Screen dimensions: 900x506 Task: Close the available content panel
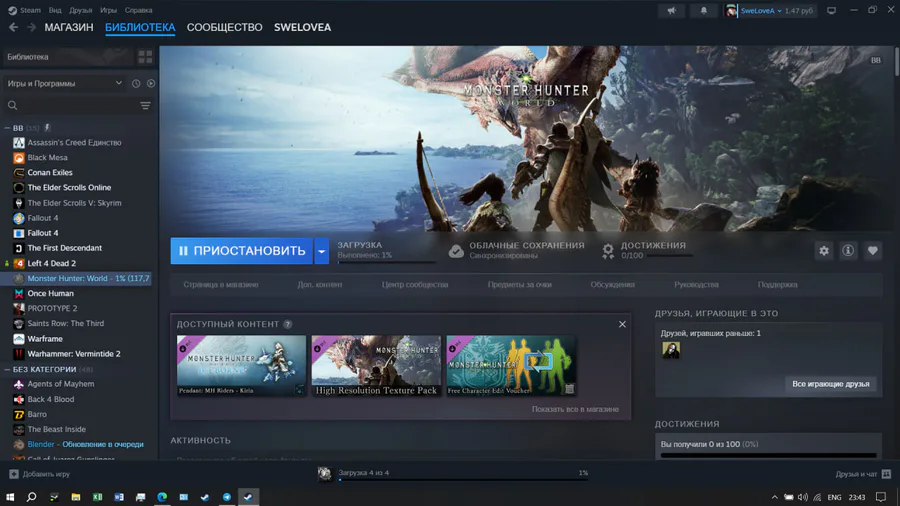(x=622, y=324)
